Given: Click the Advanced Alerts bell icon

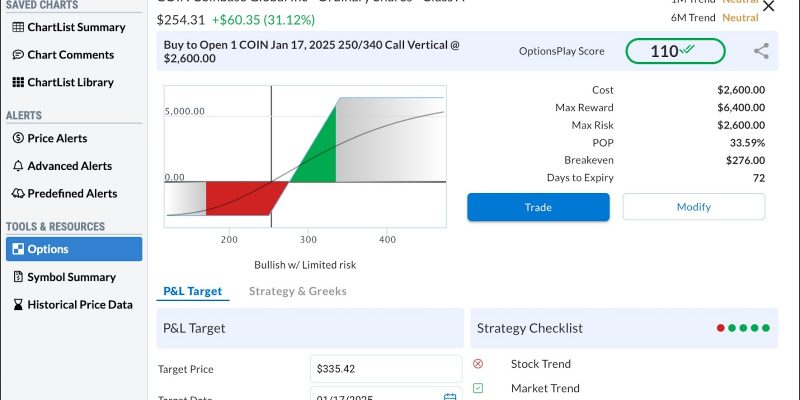Looking at the screenshot, I should (18, 166).
